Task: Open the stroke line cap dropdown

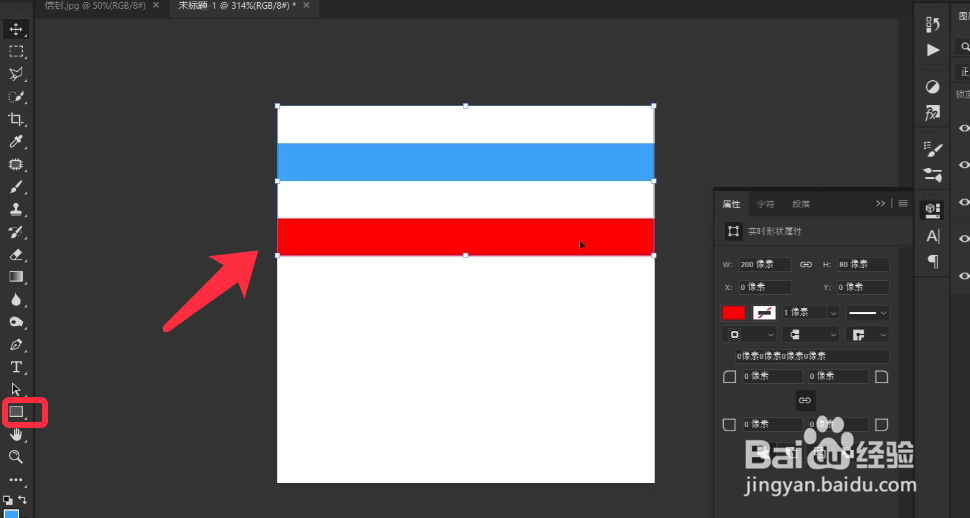Action: pyautogui.click(x=810, y=334)
